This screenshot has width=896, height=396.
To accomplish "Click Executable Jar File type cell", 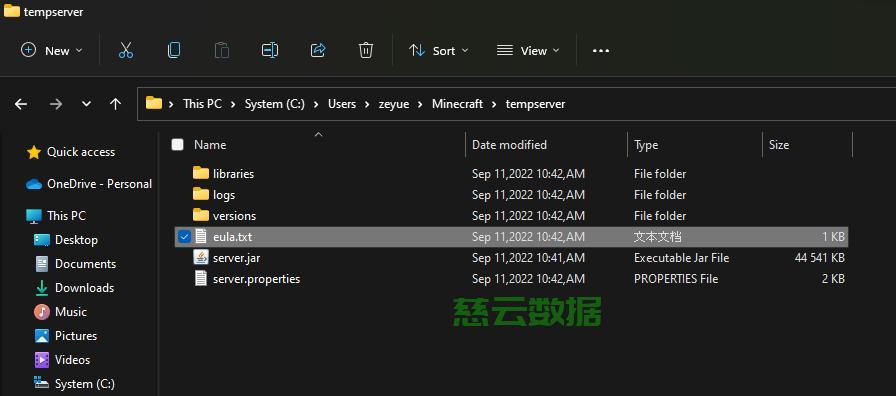I will pos(681,258).
